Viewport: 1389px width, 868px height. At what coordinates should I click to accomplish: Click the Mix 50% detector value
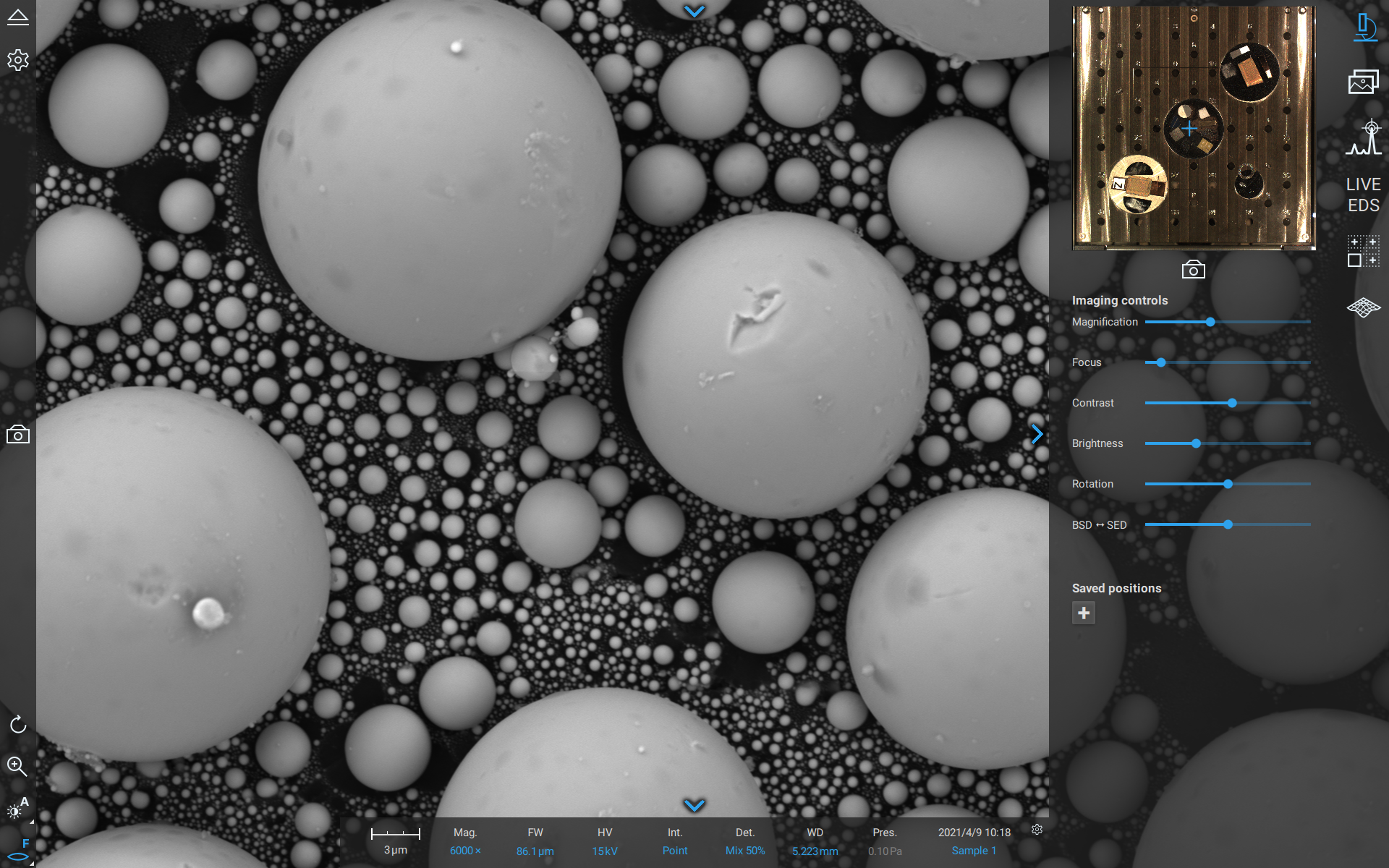[745, 851]
